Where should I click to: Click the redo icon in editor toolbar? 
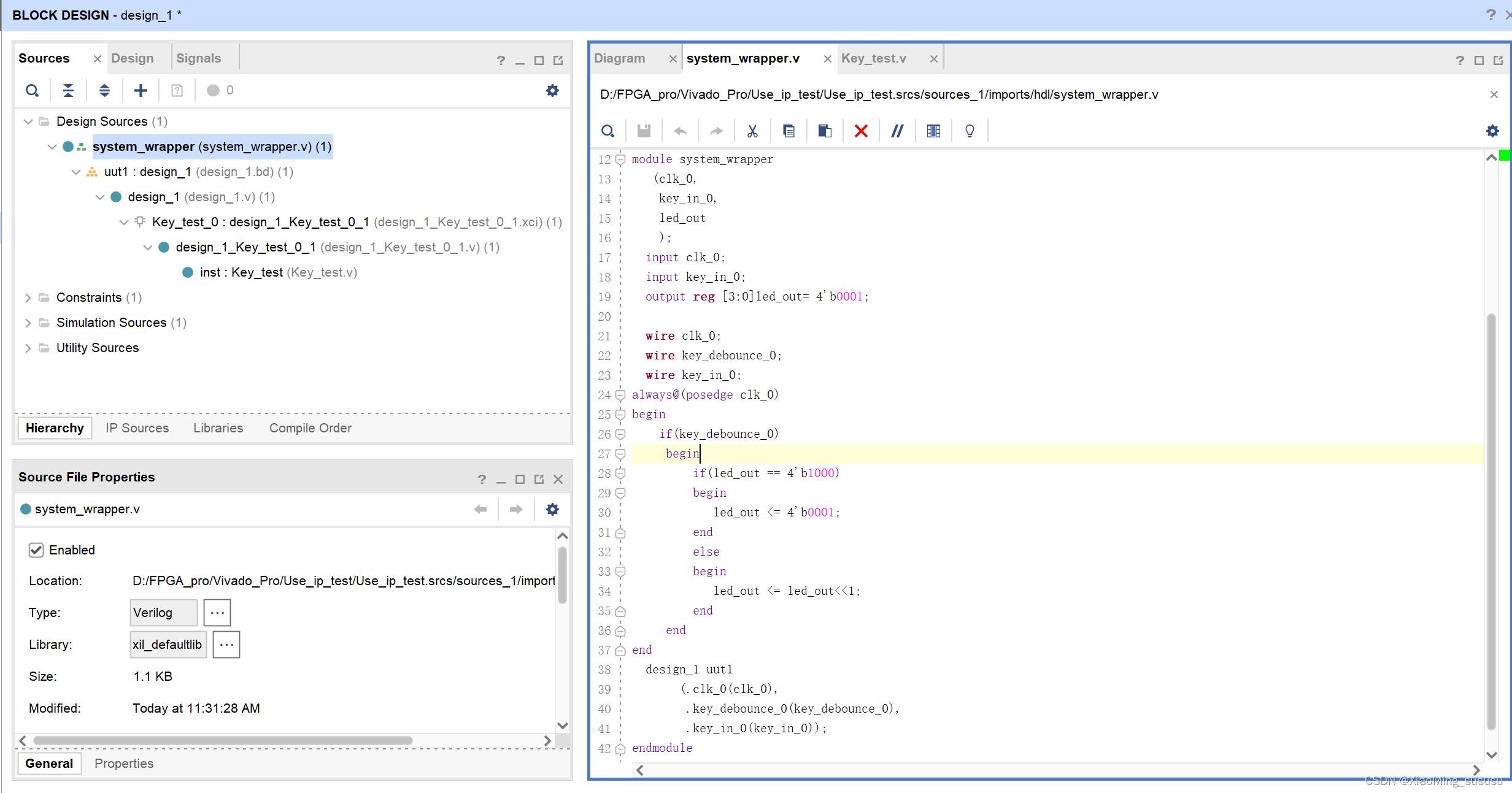tap(716, 130)
